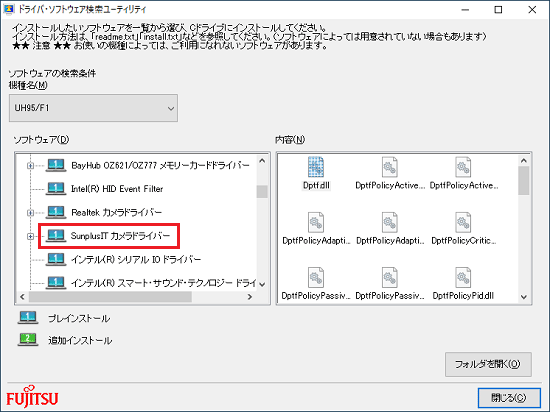
Task: Click the Realtek カメラドライバー laptop icon
Action: tap(56, 212)
